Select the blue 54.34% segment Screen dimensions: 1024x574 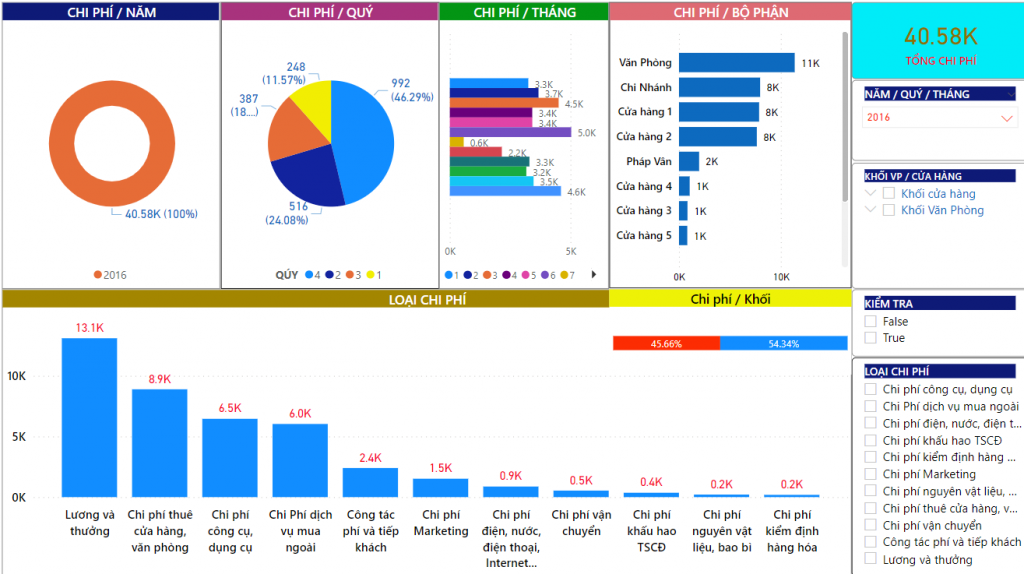pos(784,343)
